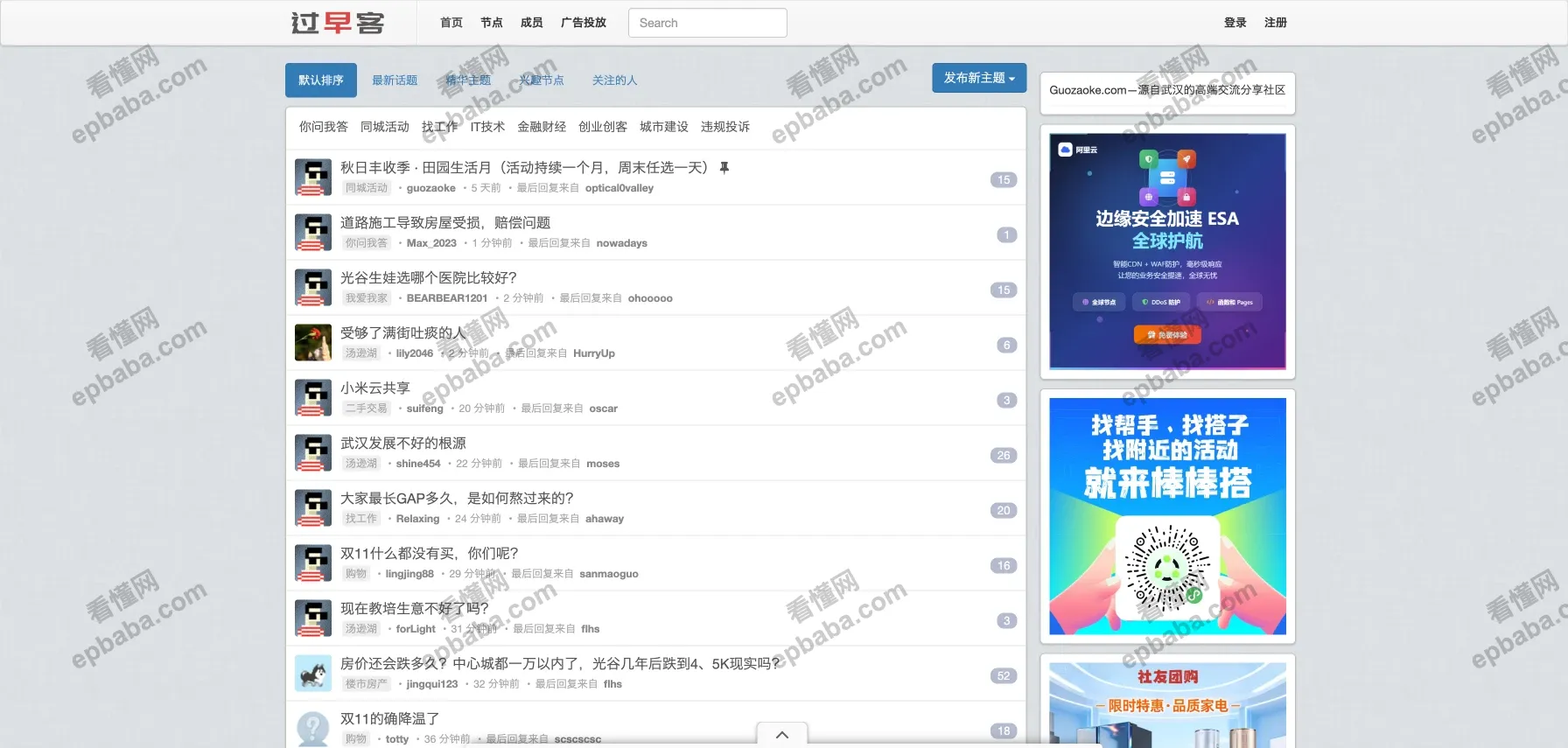Switch to the 最新话题 tab
1568x748 pixels.
click(x=395, y=80)
